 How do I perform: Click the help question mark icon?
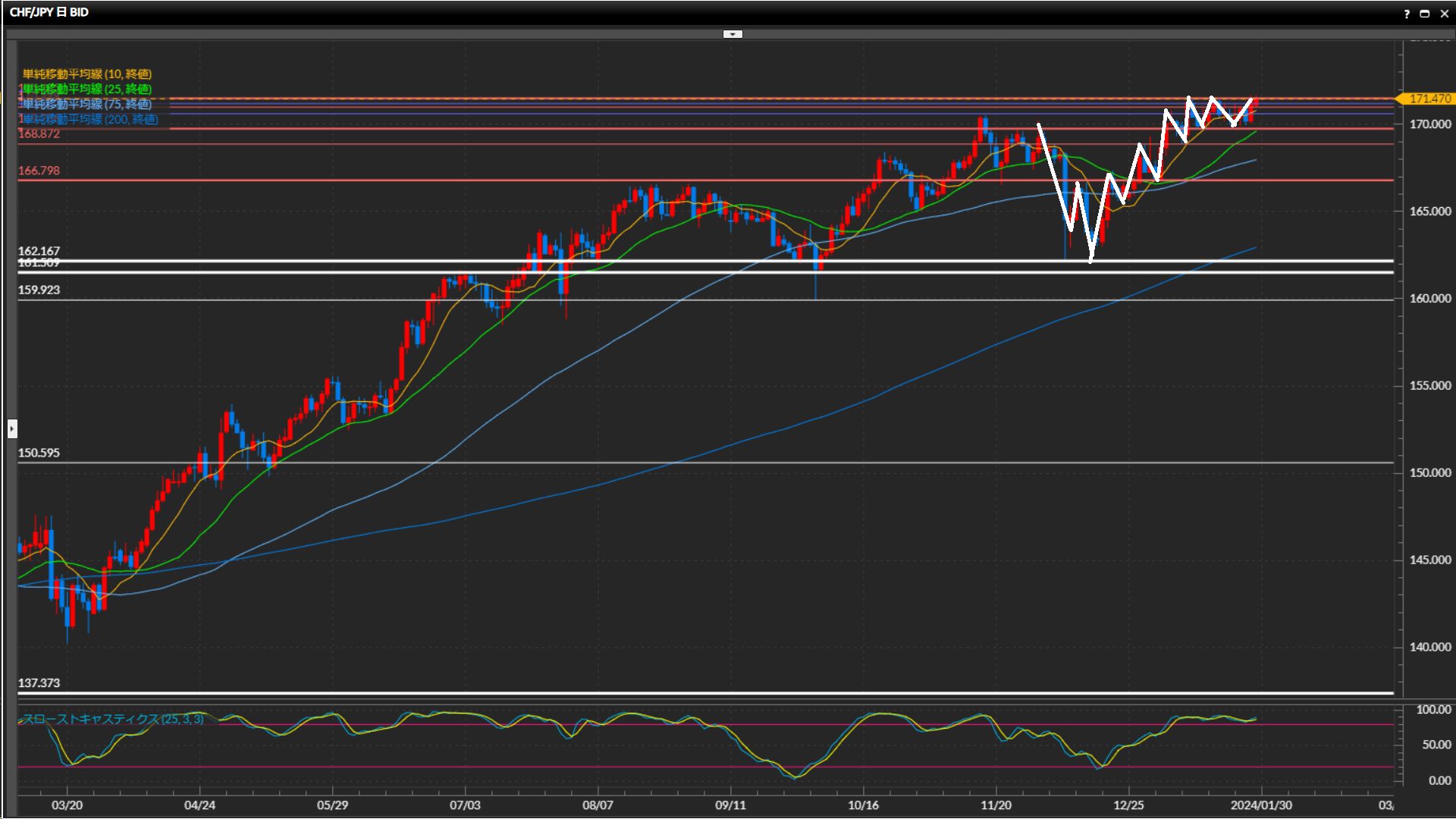(1407, 14)
